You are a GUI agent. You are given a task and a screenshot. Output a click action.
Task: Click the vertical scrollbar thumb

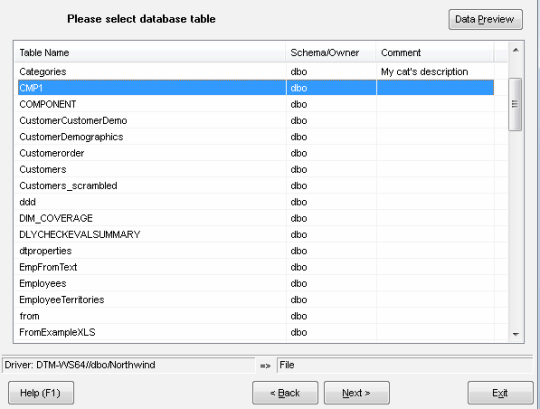515,104
